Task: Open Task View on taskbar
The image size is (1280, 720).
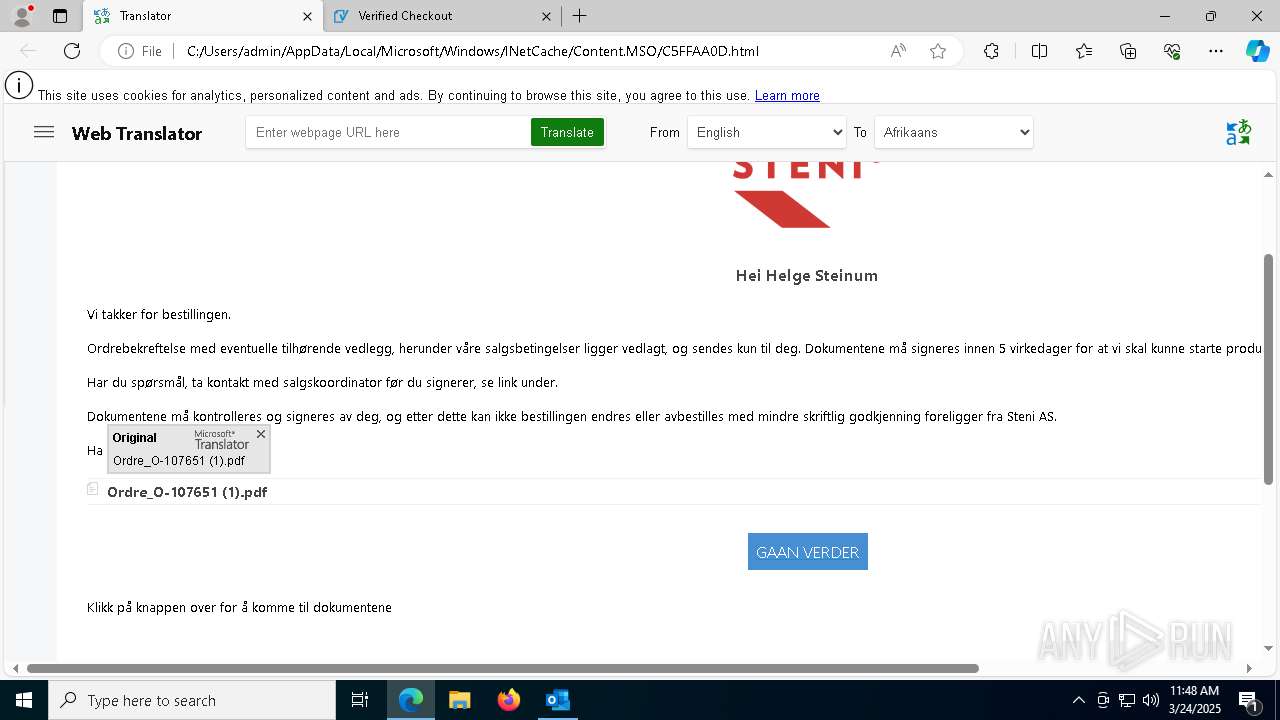Action: coord(360,700)
